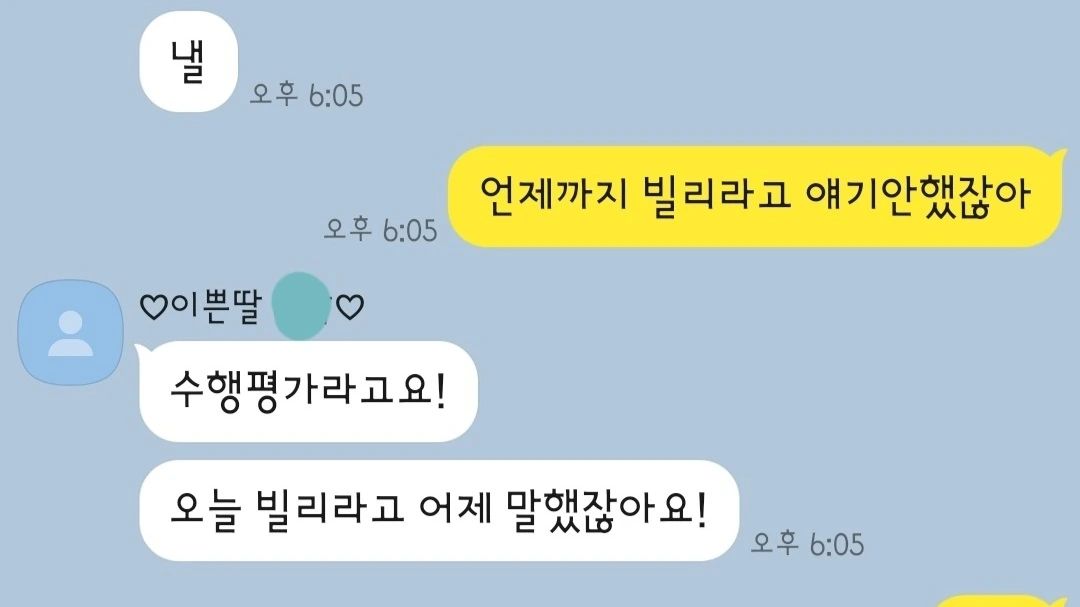The width and height of the screenshot is (1080, 607).
Task: Open sender name '이쁜딸' text
Action: click(x=216, y=307)
